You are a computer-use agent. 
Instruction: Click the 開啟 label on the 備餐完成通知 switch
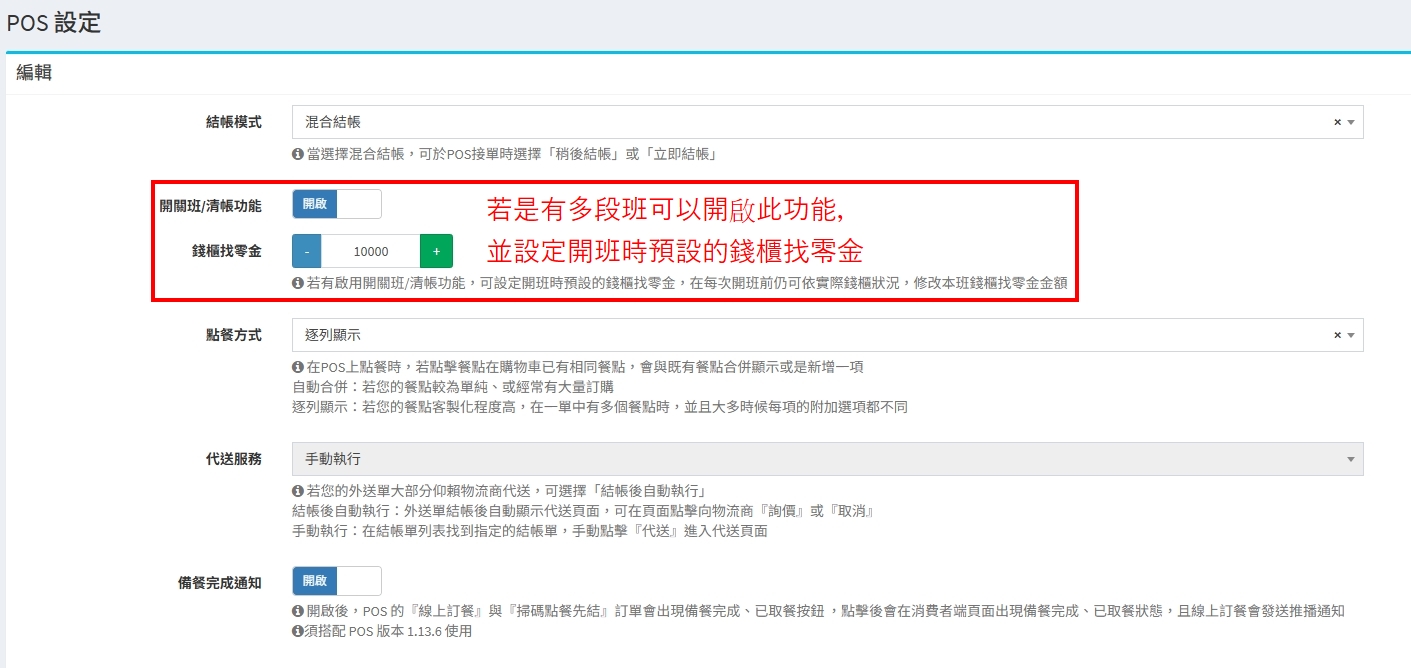[x=315, y=581]
